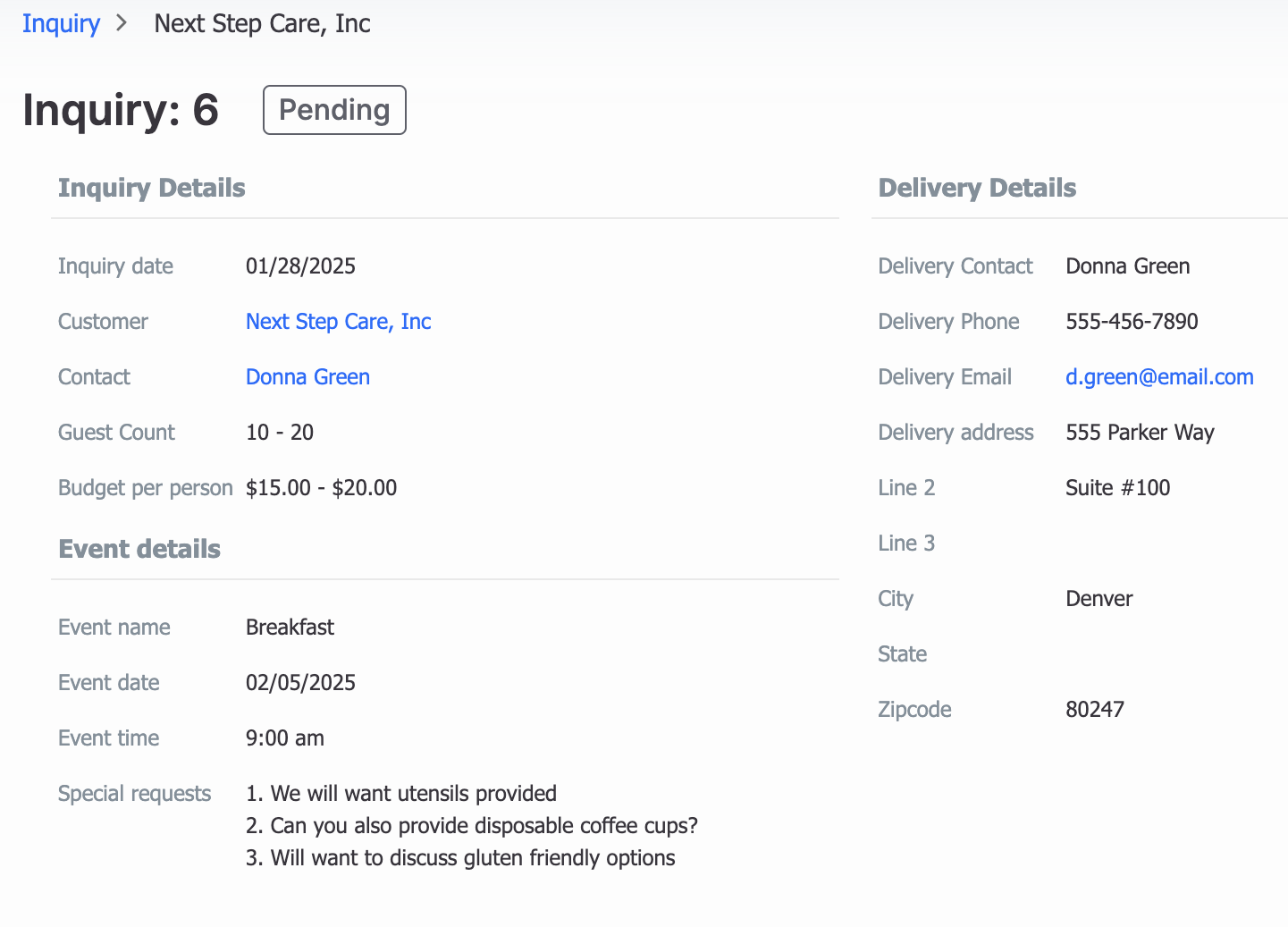Open Next Step Care, Inc customer link
The width and height of the screenshot is (1288, 927).
tap(338, 322)
